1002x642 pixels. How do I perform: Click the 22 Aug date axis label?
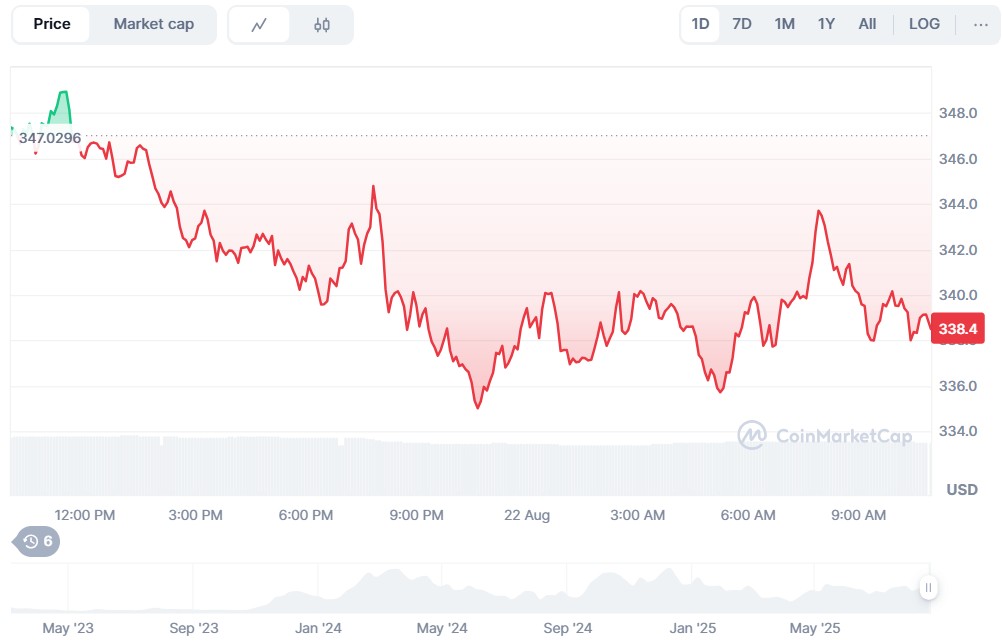coord(527,515)
